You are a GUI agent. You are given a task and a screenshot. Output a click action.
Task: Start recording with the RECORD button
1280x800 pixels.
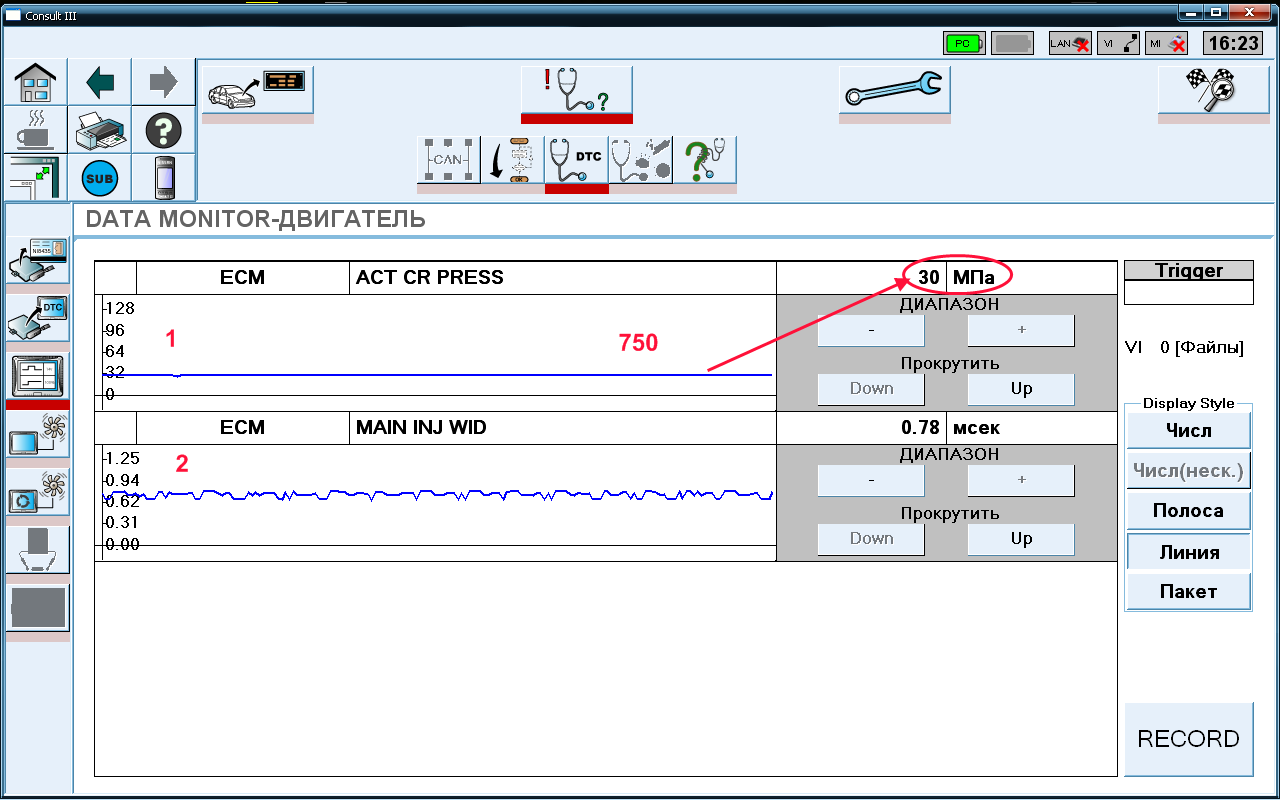coord(1189,739)
